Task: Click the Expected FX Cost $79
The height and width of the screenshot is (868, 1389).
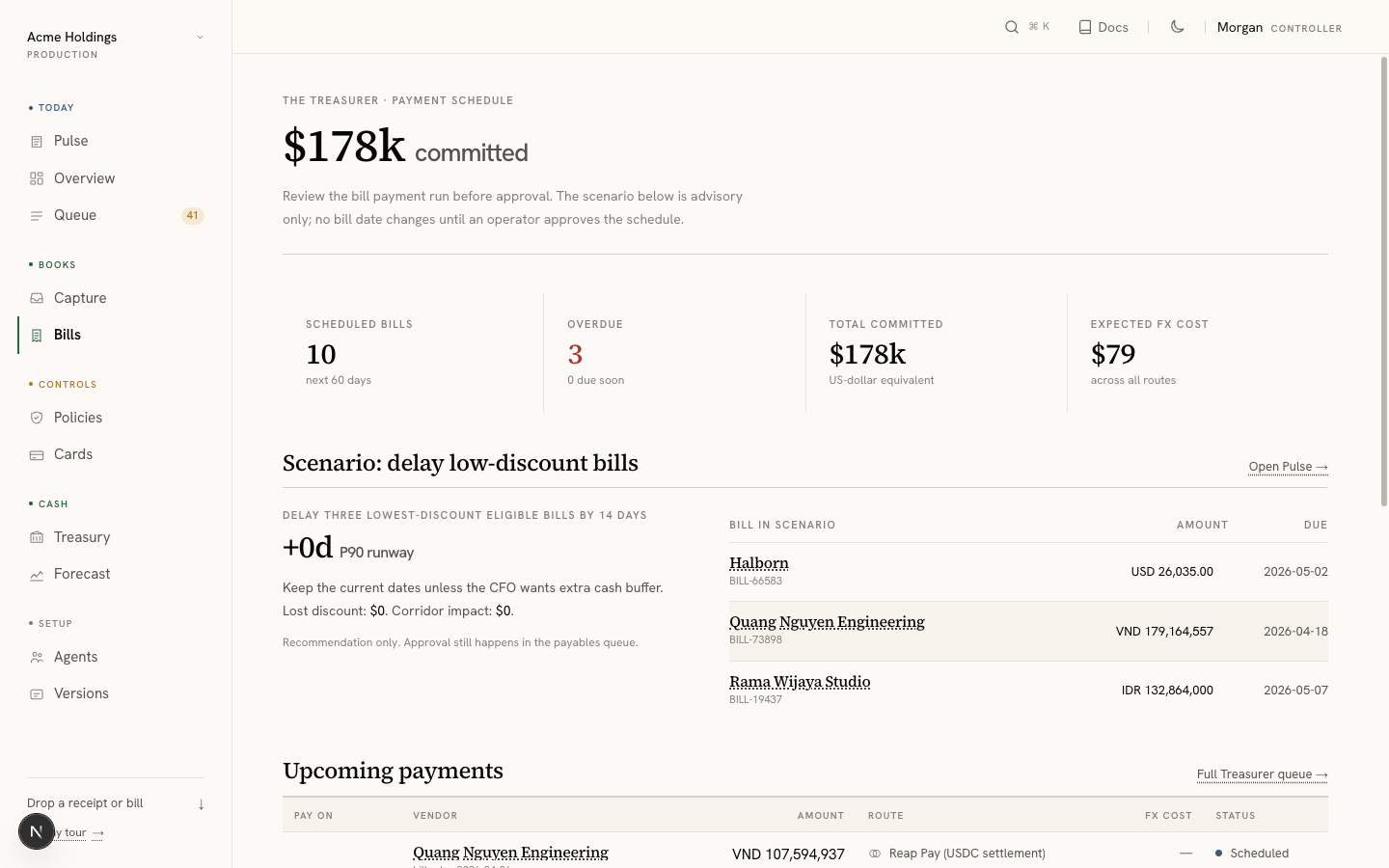Action: (x=1113, y=355)
